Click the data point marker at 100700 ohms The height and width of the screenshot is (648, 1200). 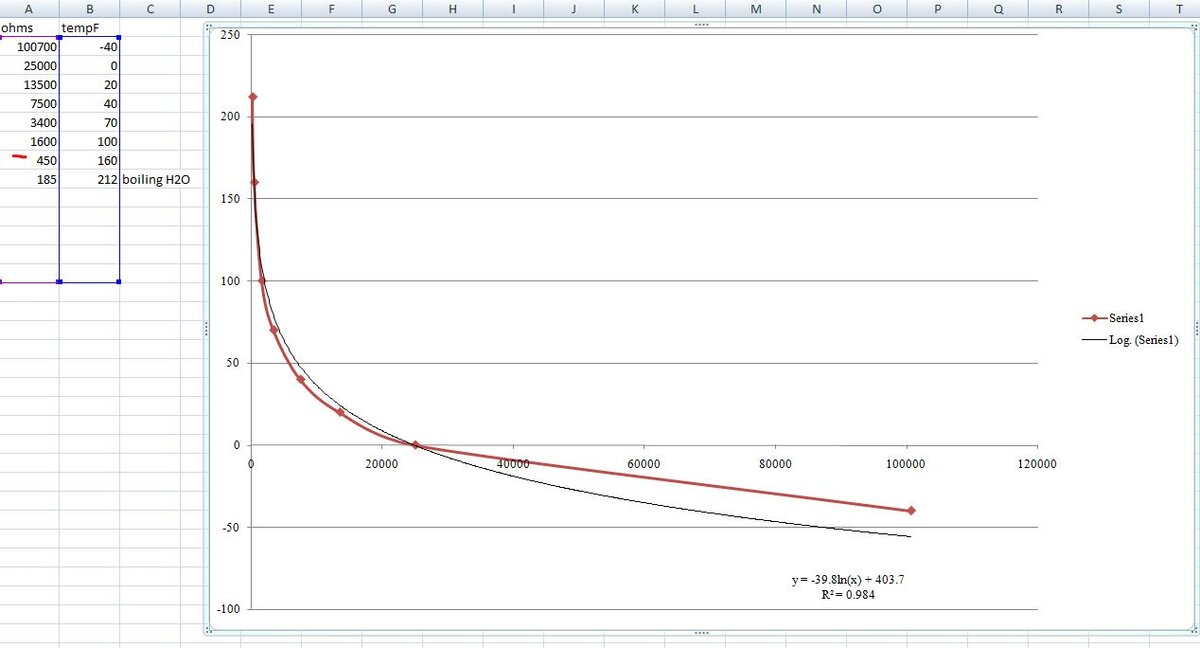(911, 511)
